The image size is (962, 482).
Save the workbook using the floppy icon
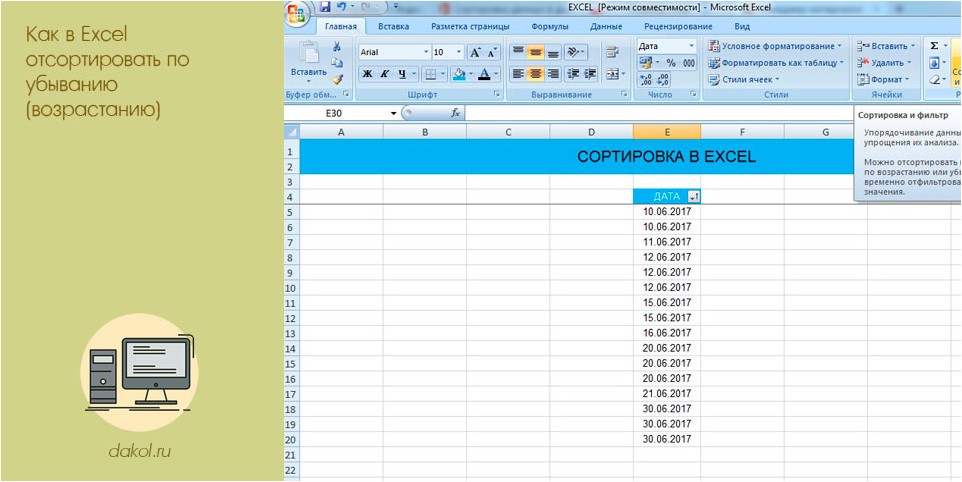click(326, 8)
